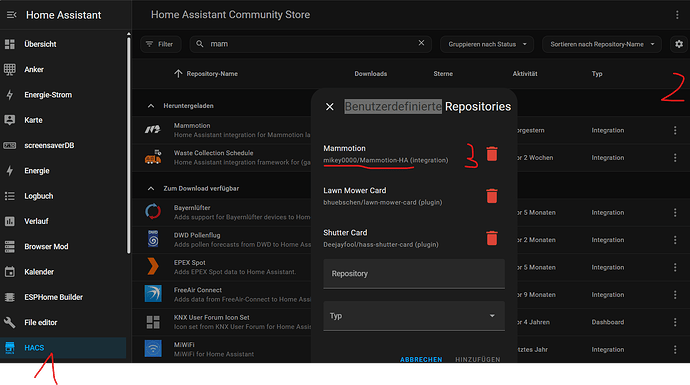Click the HACS store icon
The height and width of the screenshot is (385, 690).
coord(10,348)
